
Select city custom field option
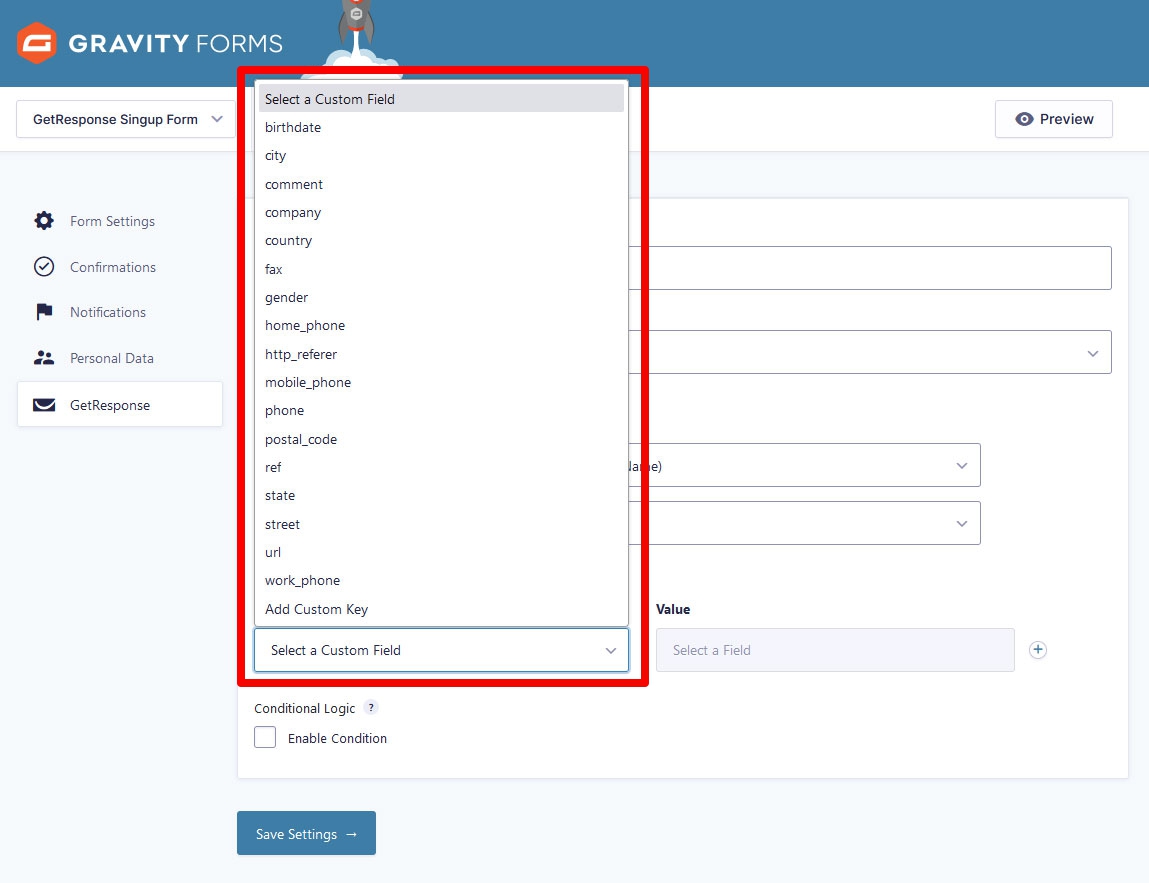(x=441, y=155)
